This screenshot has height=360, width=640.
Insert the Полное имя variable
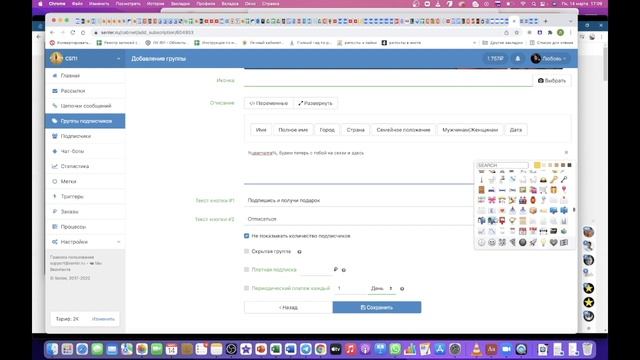[293, 130]
